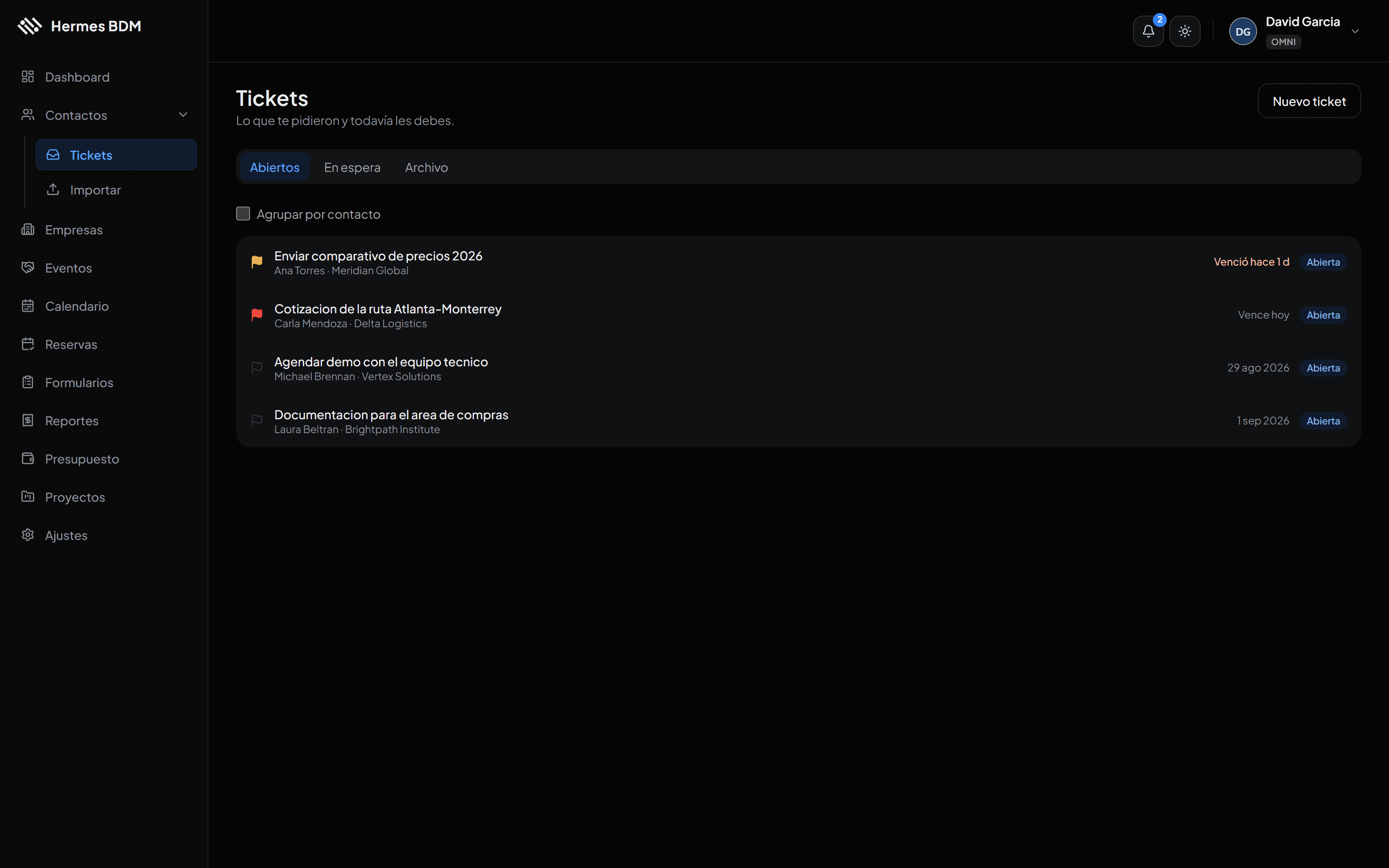Collapse the Contactos menu chevron
This screenshot has height=868, width=1389.
point(183,115)
